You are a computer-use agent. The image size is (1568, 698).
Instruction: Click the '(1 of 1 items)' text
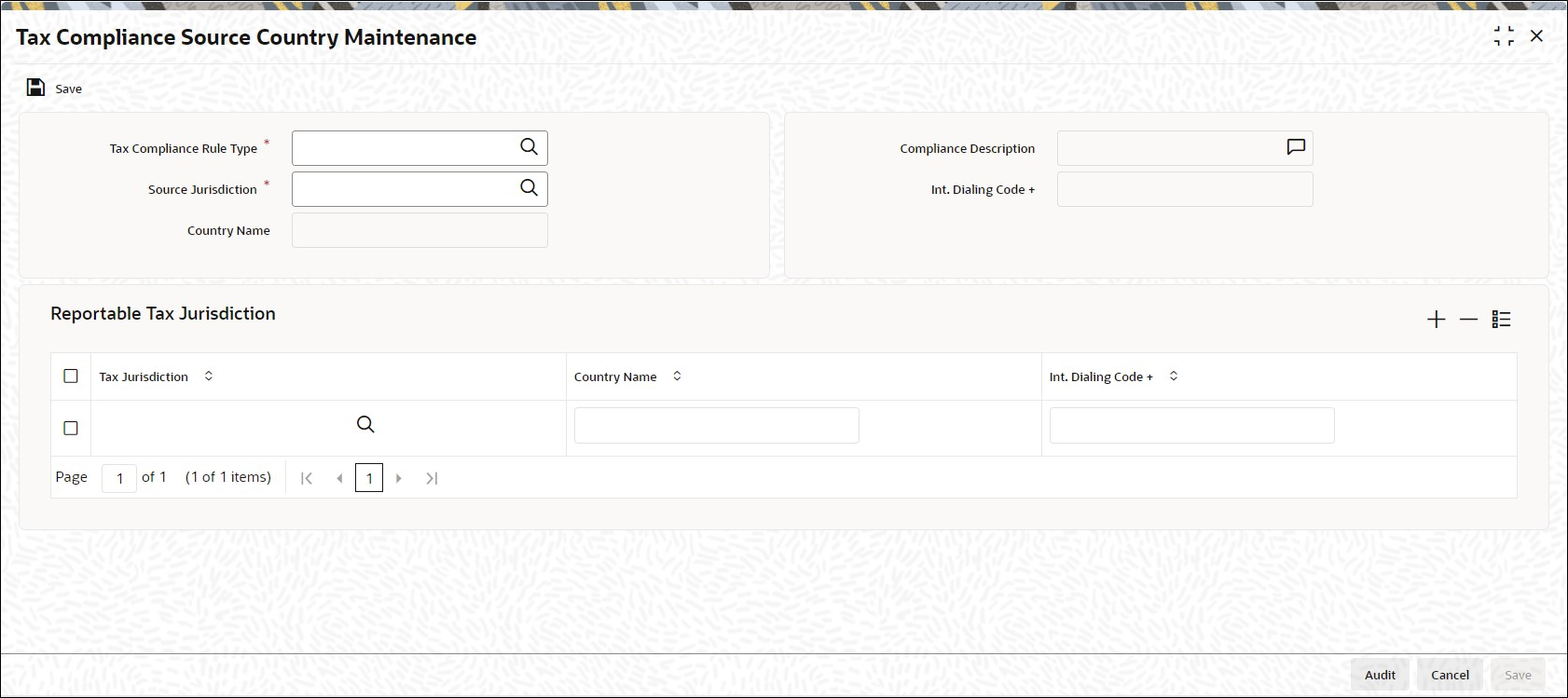coord(228,477)
